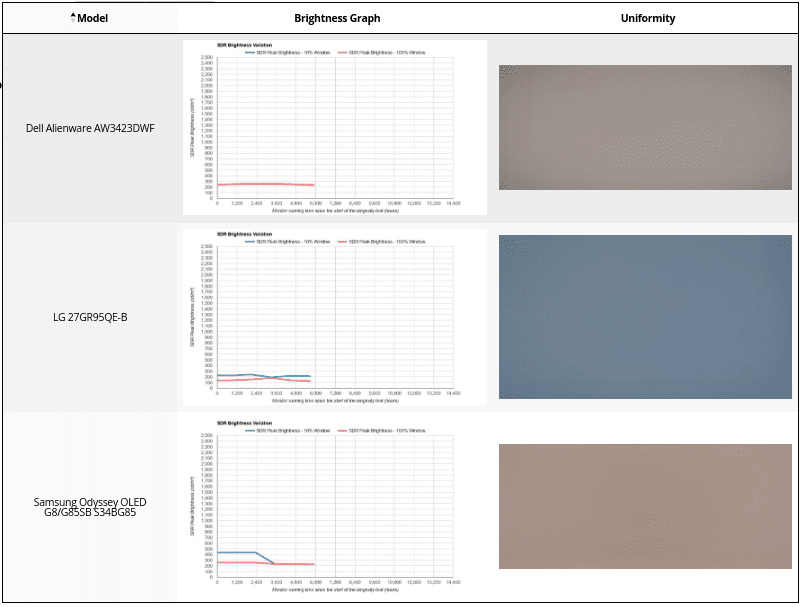This screenshot has width=804, height=607.
Task: Click the Brightness Graph column header
Action: (337, 18)
